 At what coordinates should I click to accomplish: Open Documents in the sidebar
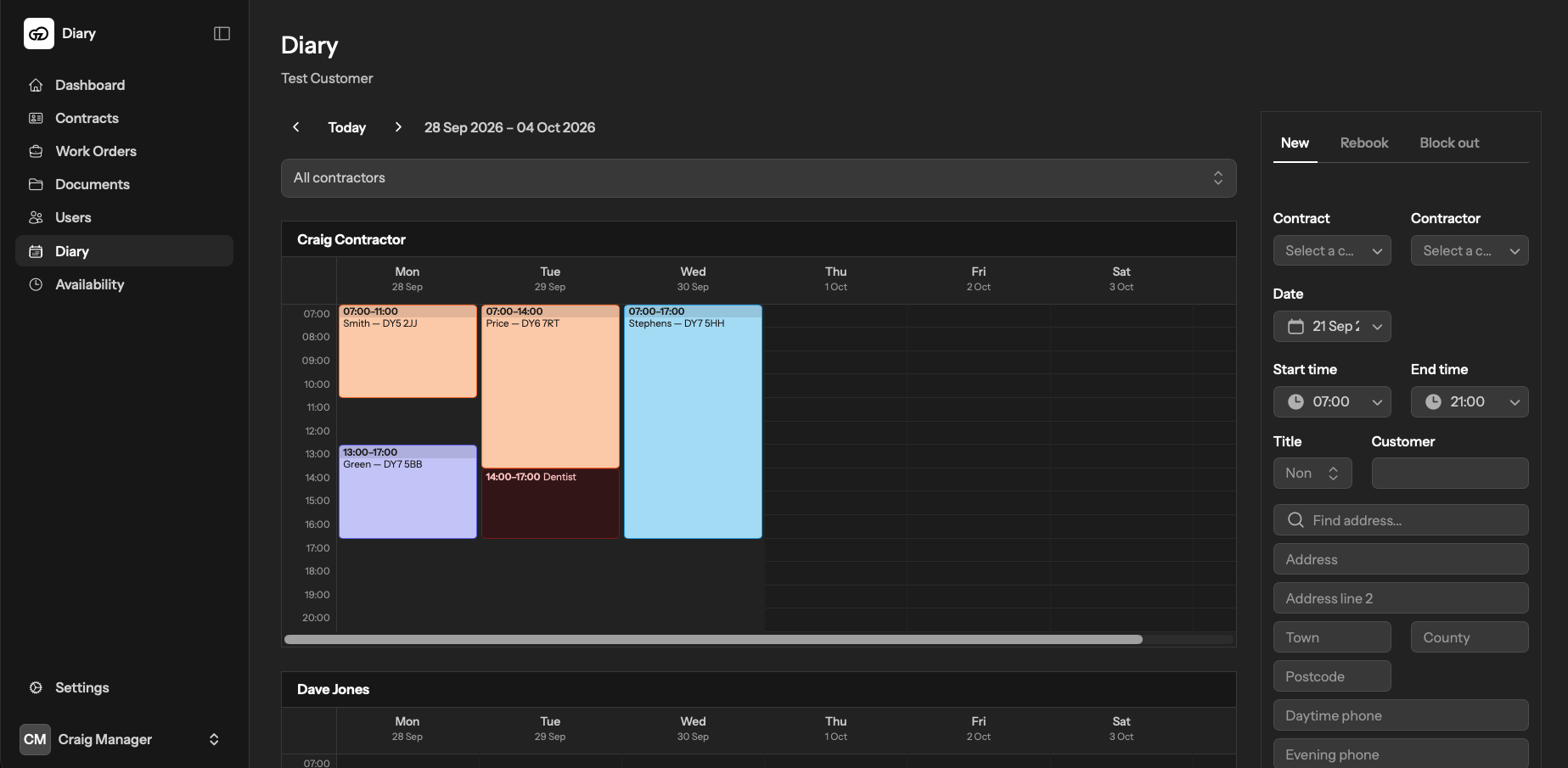124,184
